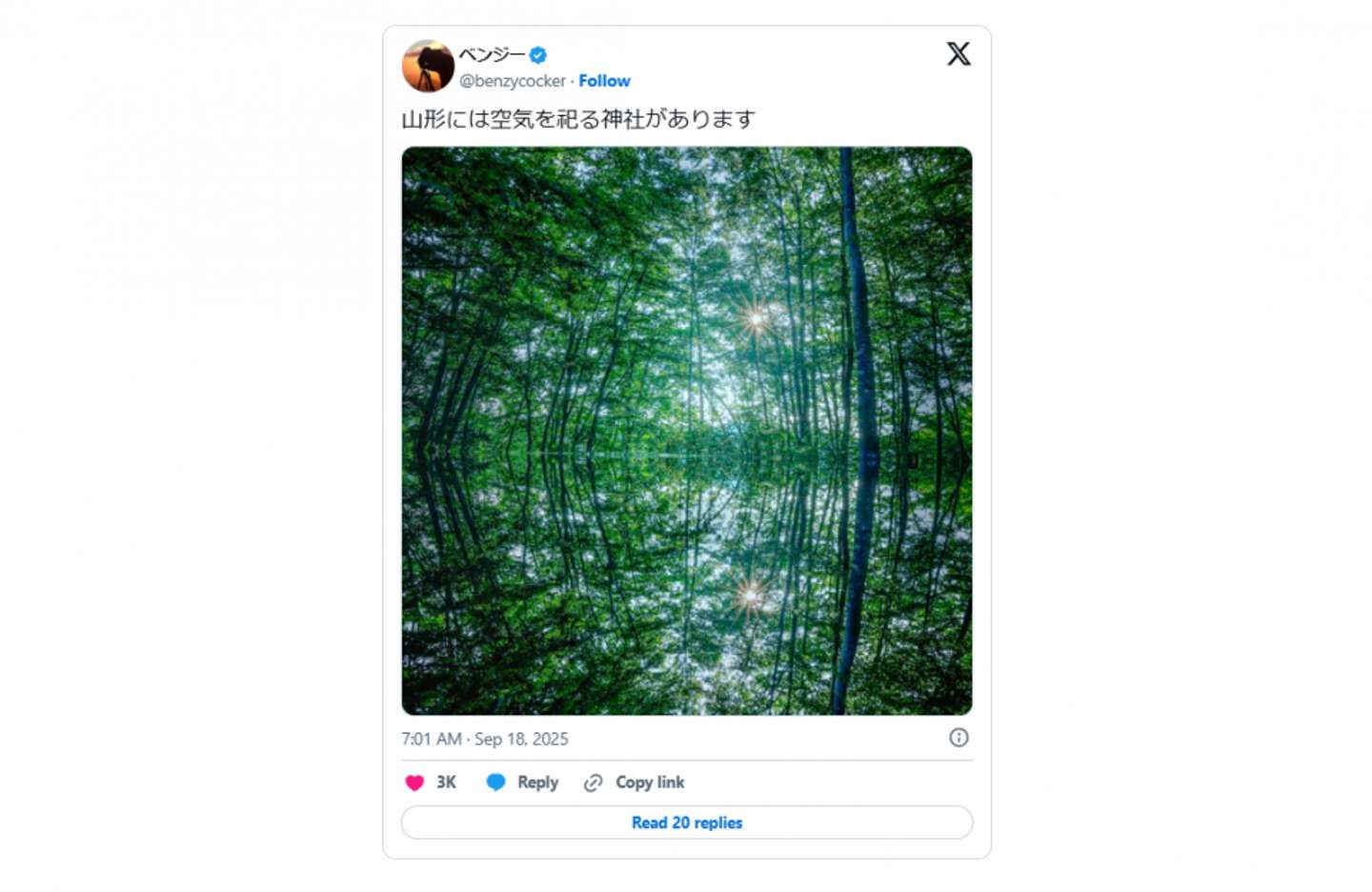Follow the benzycocker account

(604, 81)
